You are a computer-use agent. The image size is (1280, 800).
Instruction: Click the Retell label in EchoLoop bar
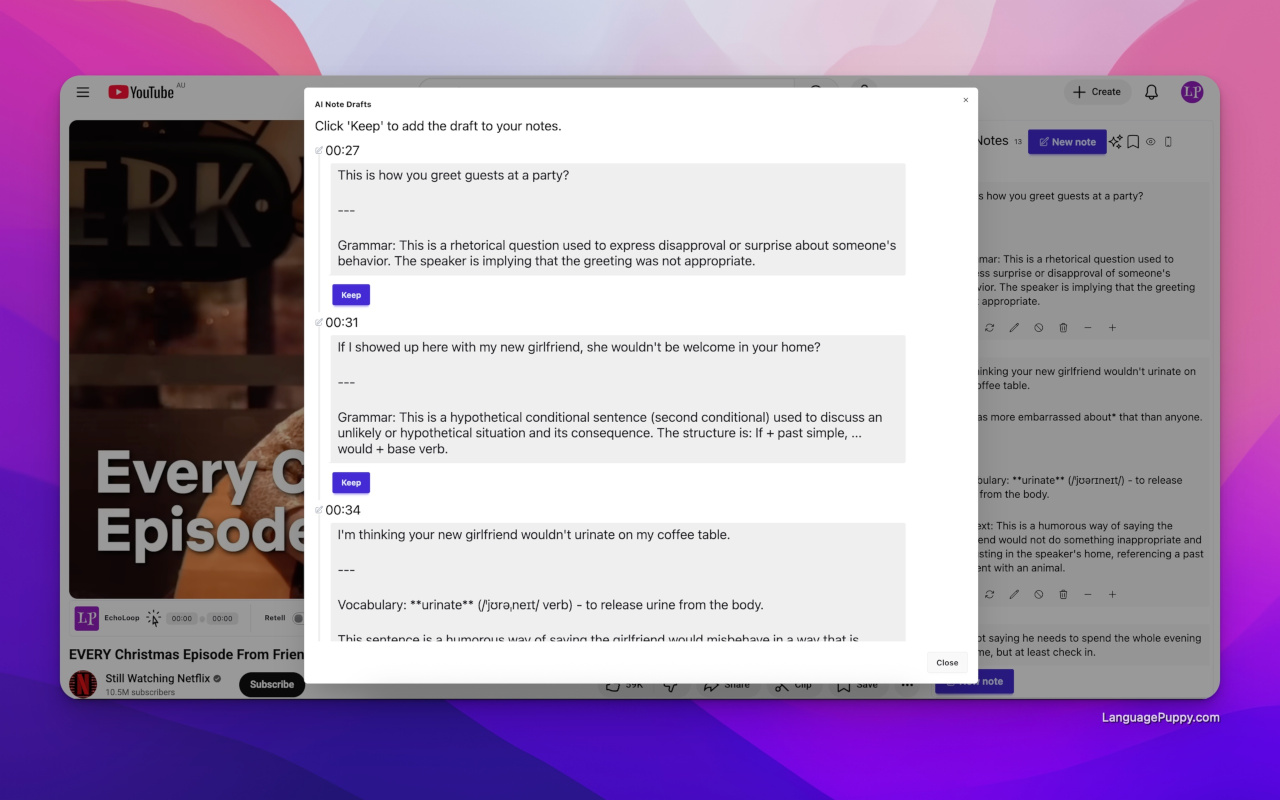275,618
